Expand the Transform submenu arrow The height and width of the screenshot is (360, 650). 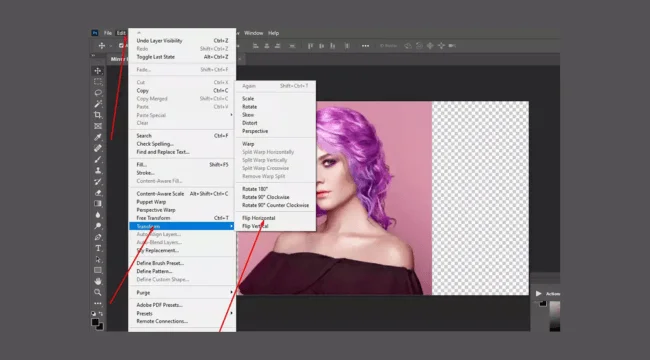point(231,226)
